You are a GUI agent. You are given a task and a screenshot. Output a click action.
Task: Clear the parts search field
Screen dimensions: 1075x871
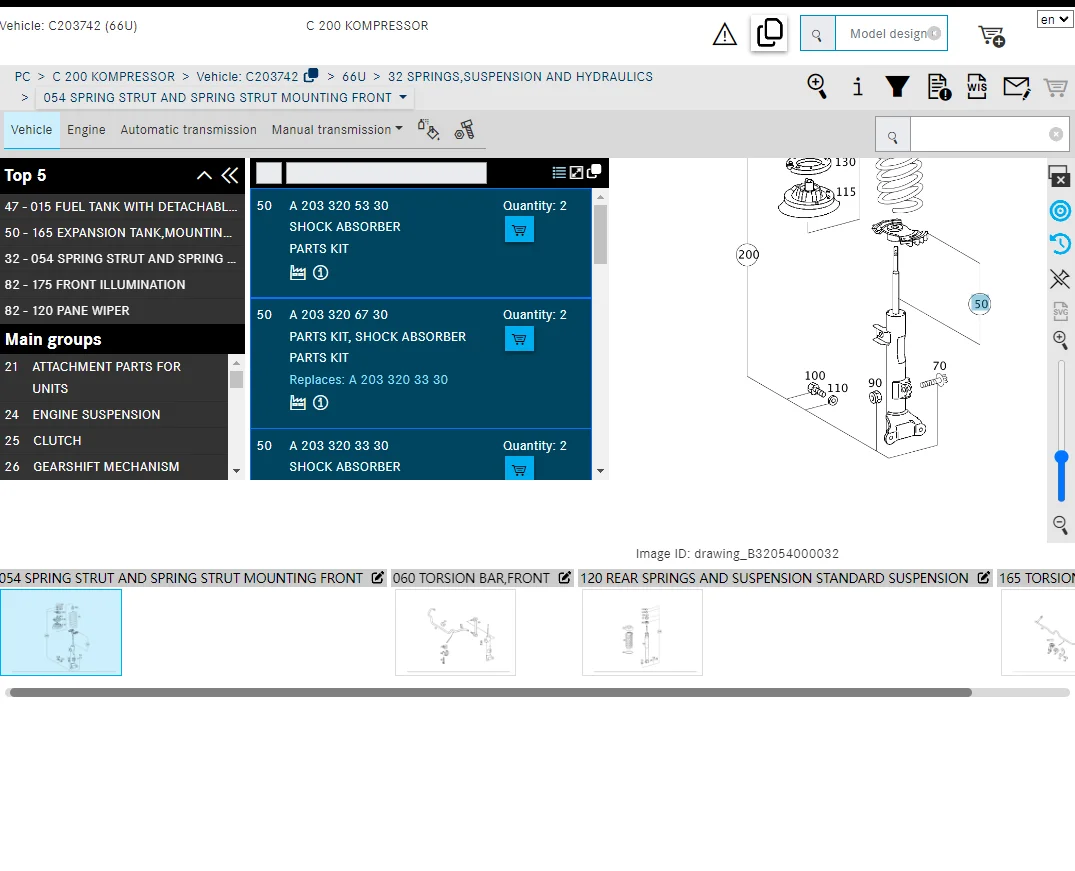pos(1056,134)
